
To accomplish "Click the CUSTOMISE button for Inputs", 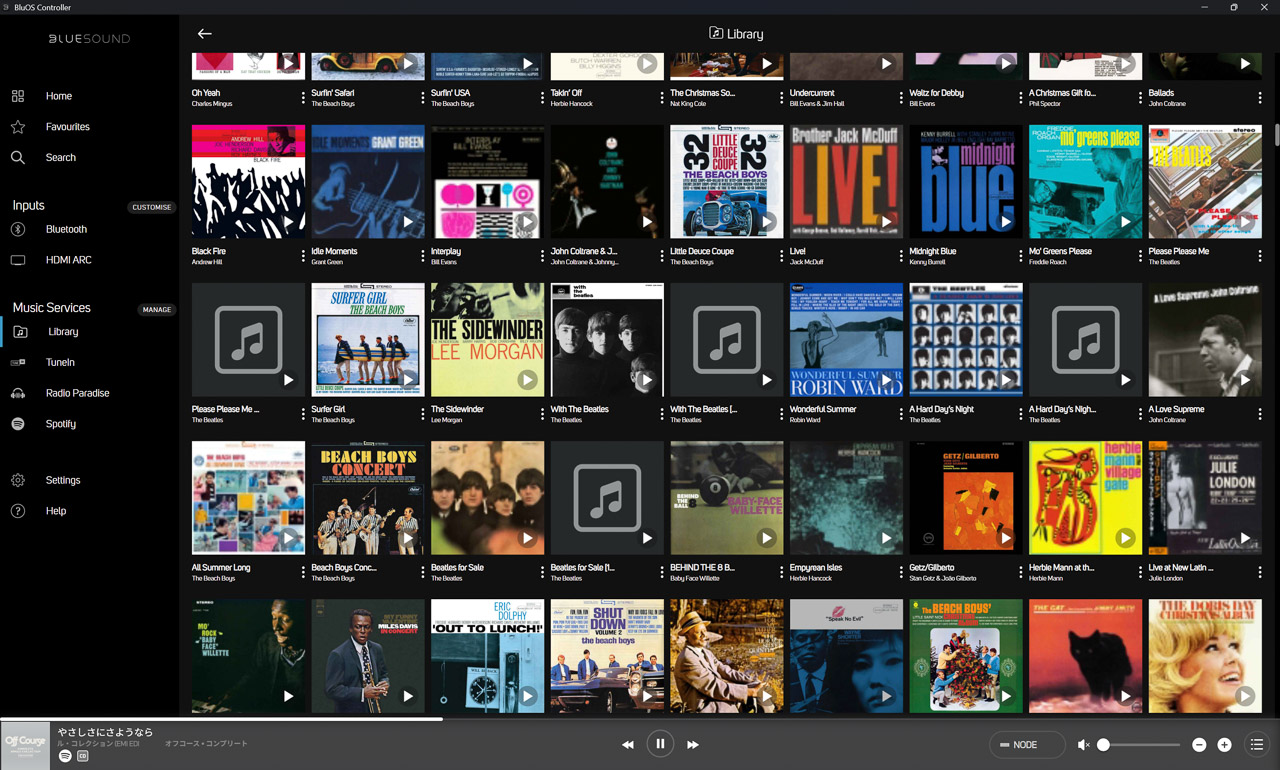I will [152, 207].
